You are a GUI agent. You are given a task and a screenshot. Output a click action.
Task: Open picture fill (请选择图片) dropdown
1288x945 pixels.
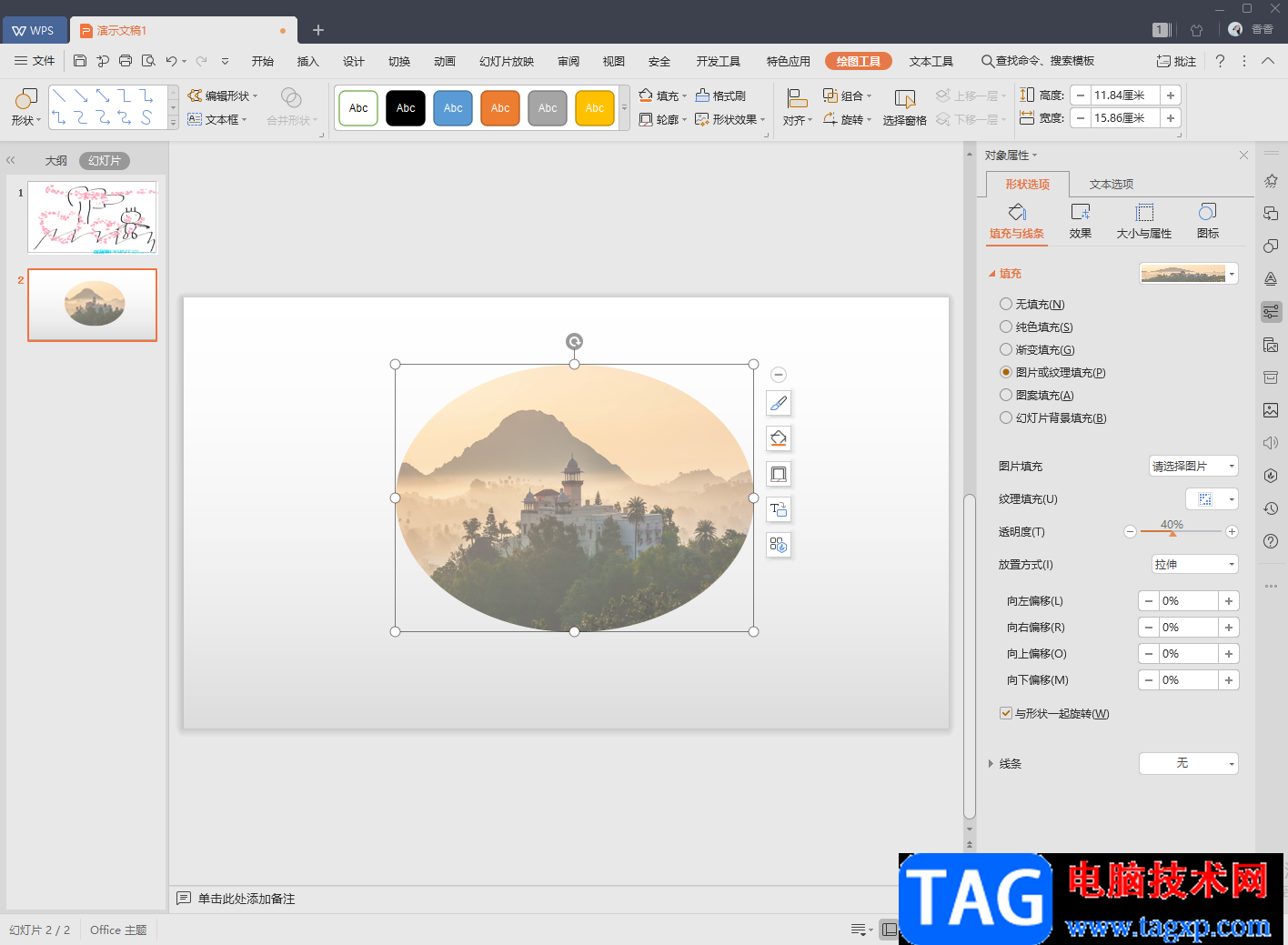coord(1193,466)
